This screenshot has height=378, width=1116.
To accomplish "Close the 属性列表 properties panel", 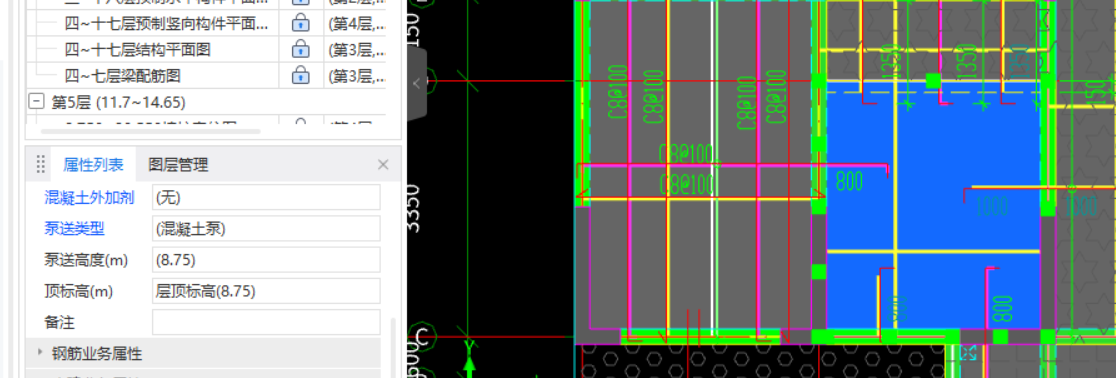I will click(383, 165).
